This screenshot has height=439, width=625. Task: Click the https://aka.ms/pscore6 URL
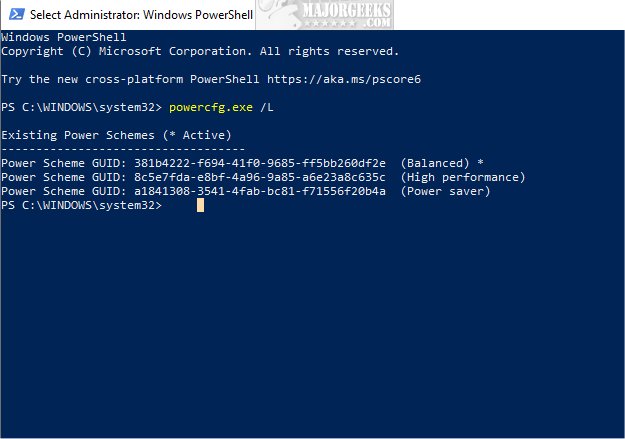[x=344, y=79]
